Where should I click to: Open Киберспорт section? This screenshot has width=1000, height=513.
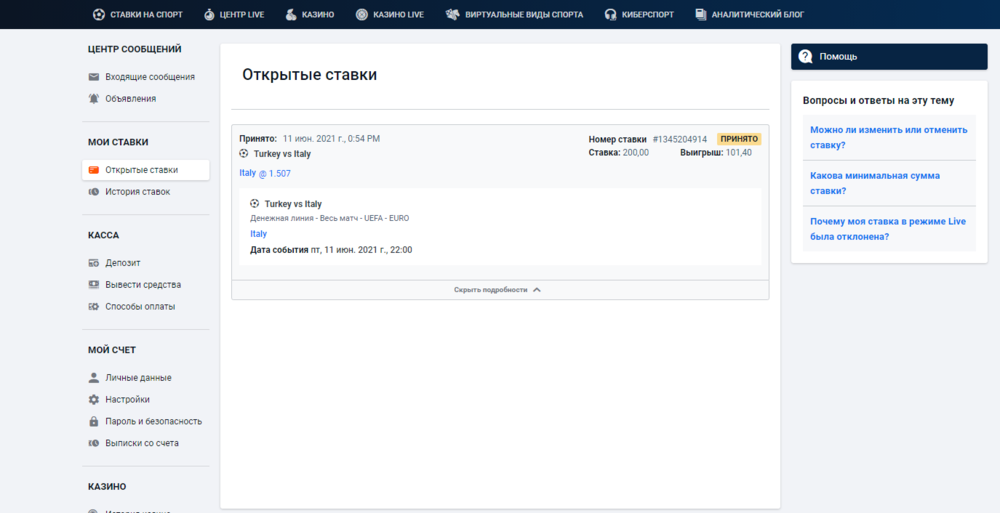[639, 14]
